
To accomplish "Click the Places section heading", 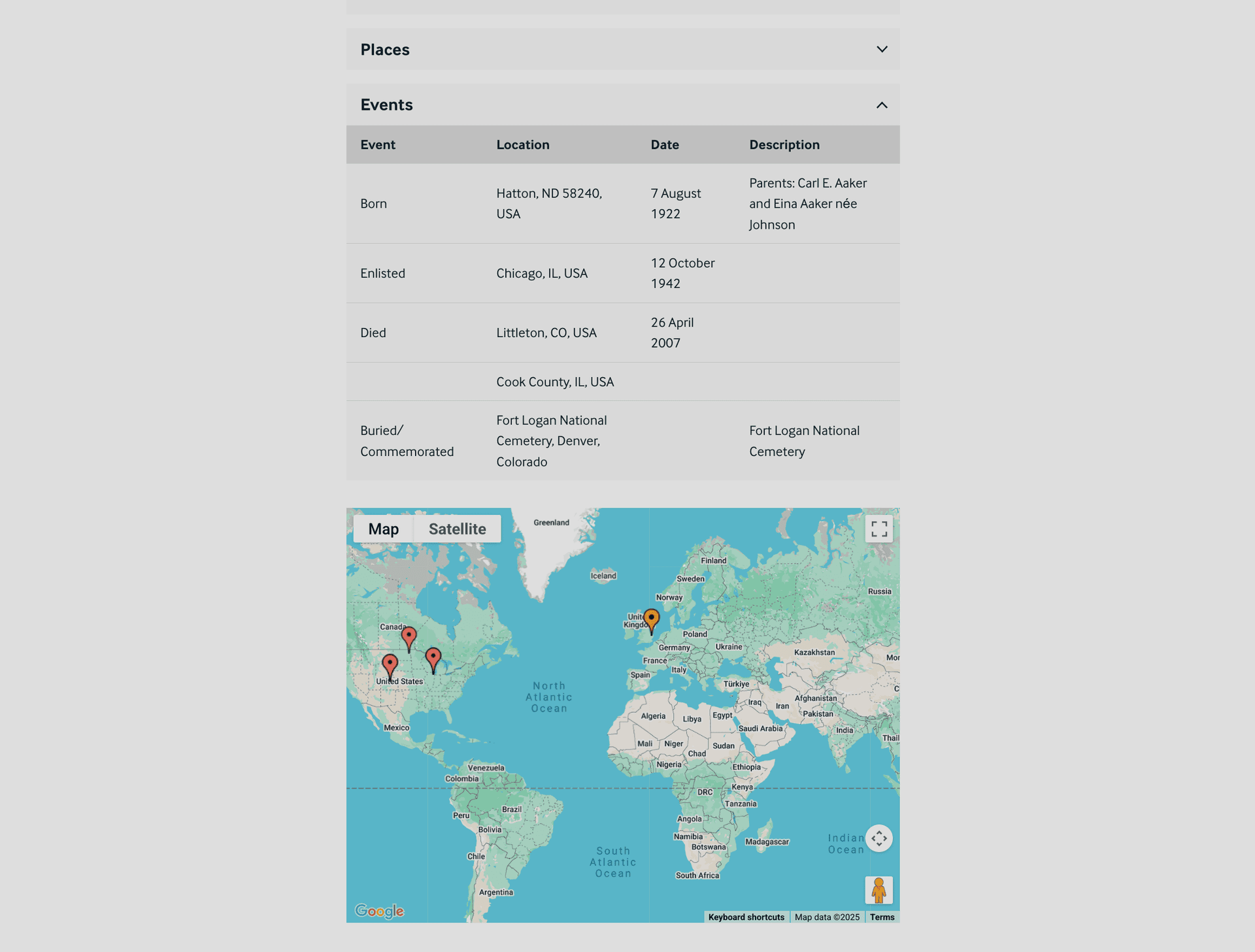I will coord(385,50).
